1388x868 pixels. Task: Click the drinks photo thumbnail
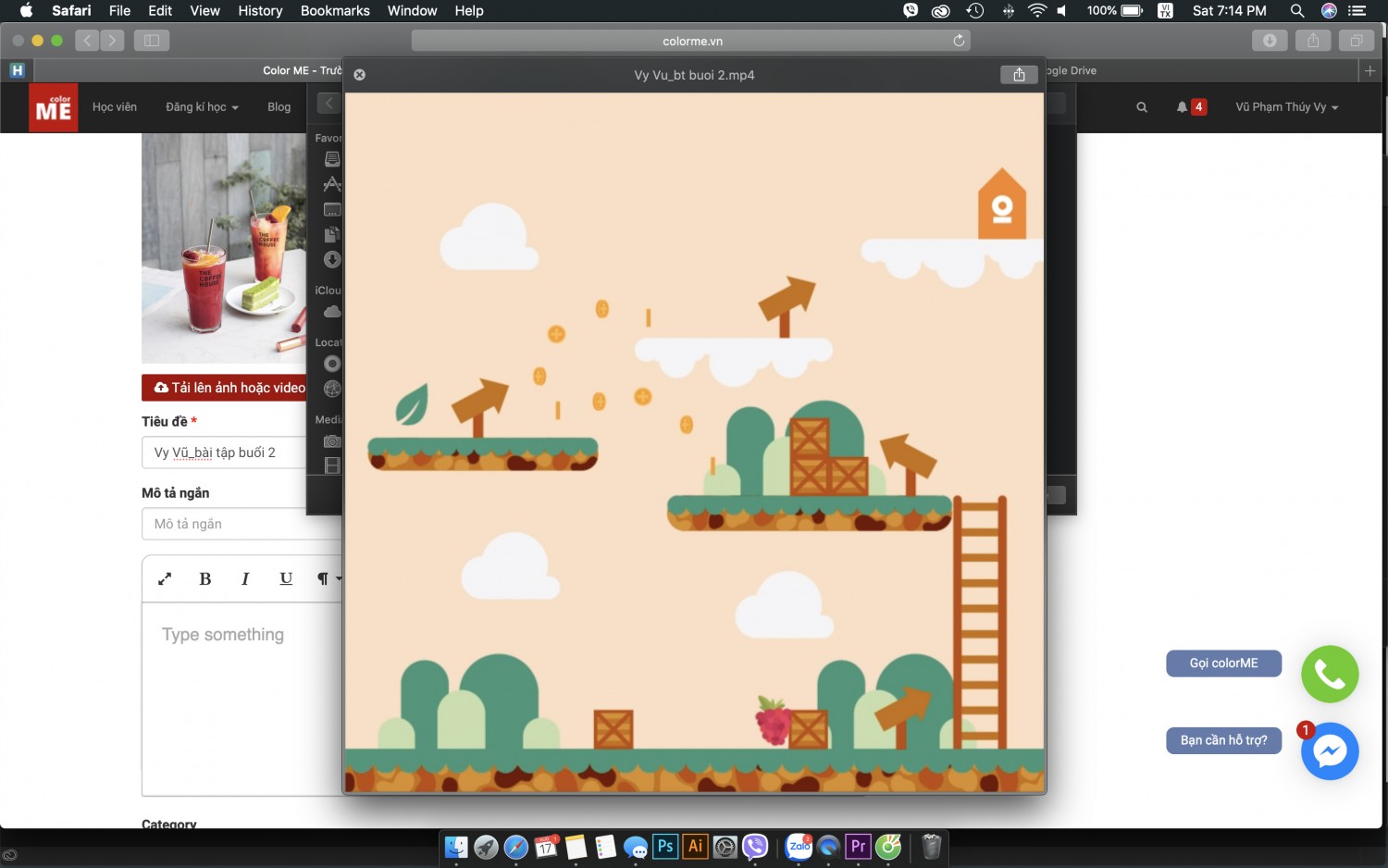pos(224,248)
